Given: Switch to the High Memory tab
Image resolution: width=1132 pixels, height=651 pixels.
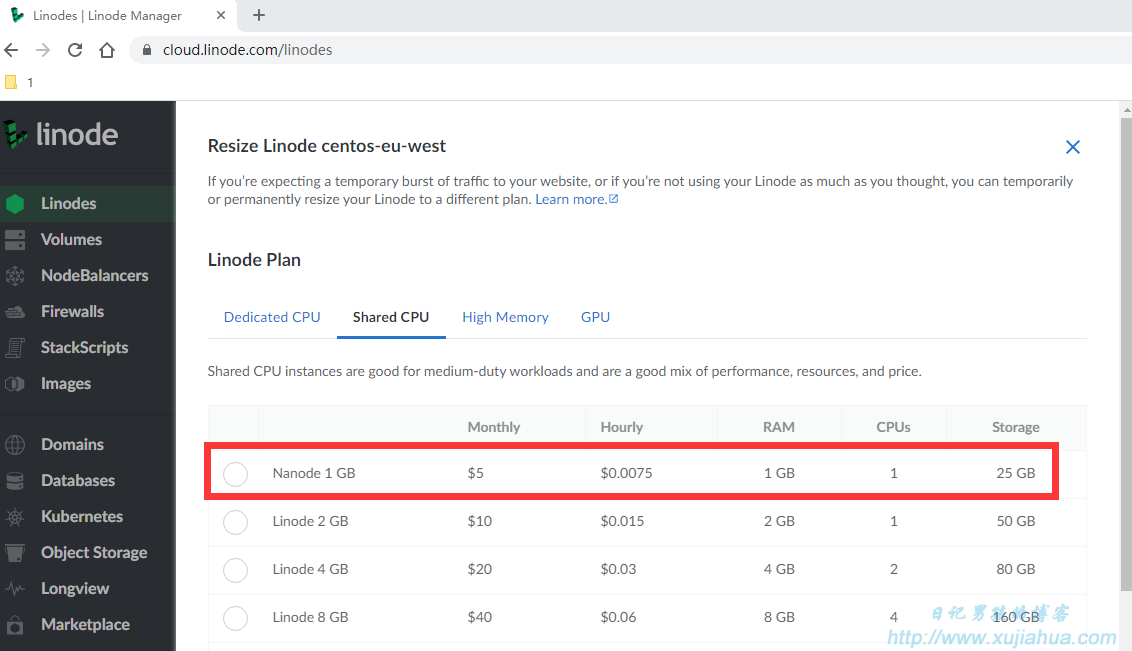Looking at the screenshot, I should click(505, 317).
